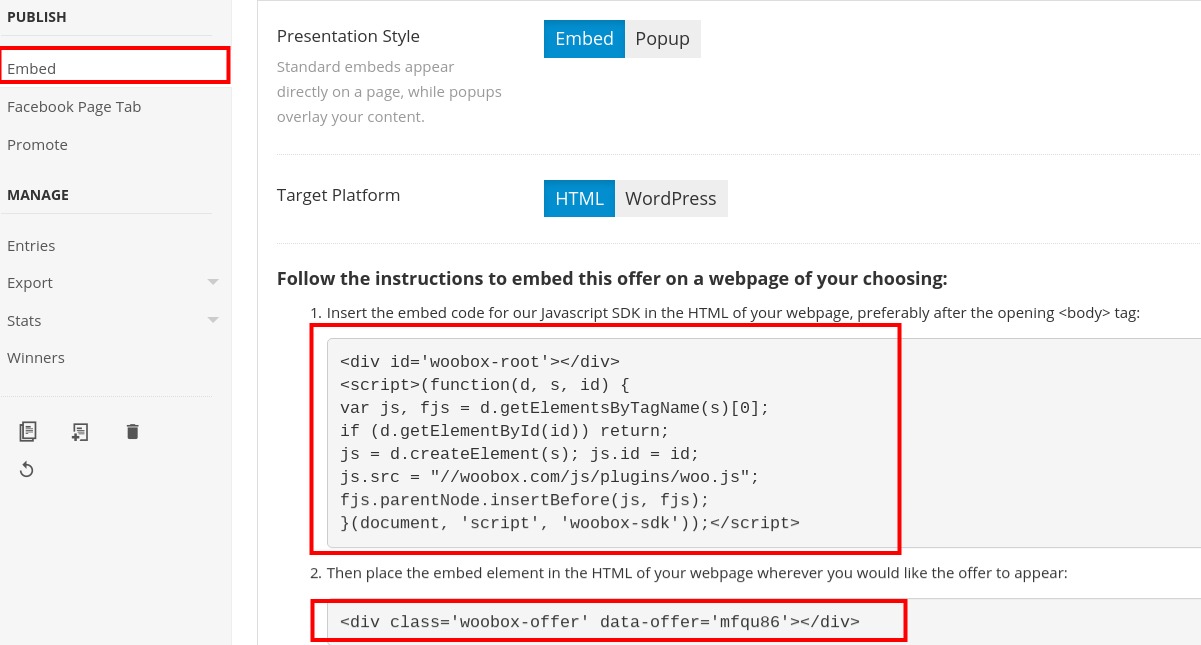Open the Stats menu item

click(x=24, y=321)
